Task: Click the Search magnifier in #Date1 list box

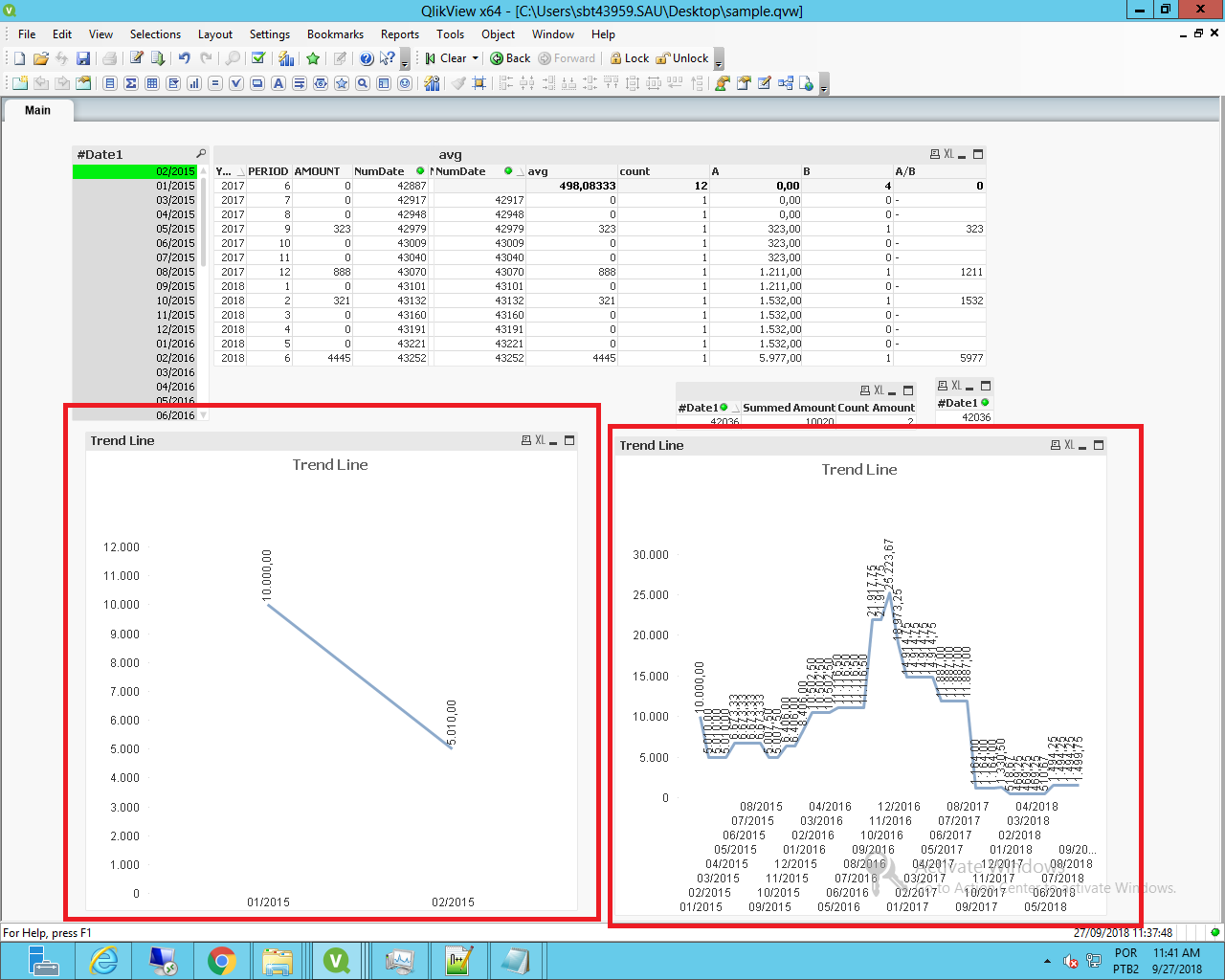Action: (x=201, y=154)
